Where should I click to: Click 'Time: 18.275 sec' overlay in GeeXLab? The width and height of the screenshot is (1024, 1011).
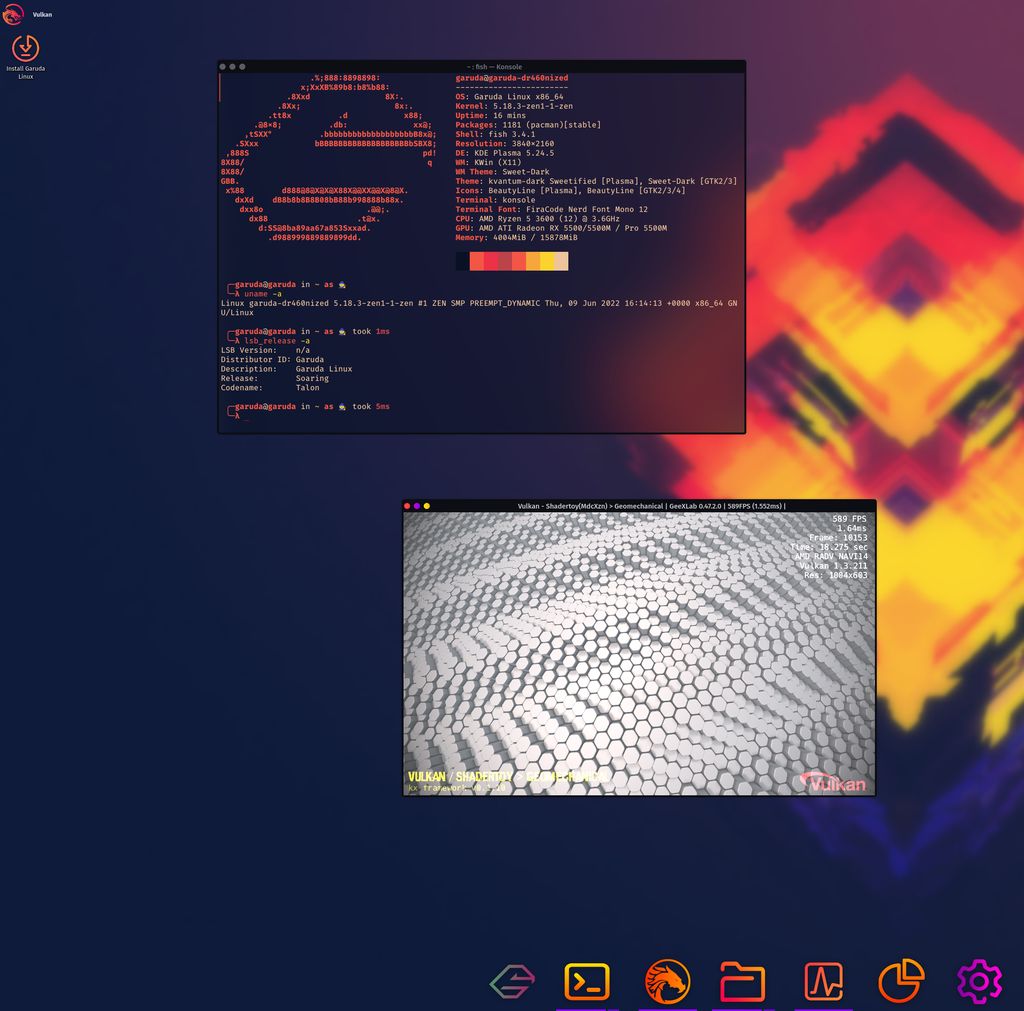pyautogui.click(x=829, y=547)
